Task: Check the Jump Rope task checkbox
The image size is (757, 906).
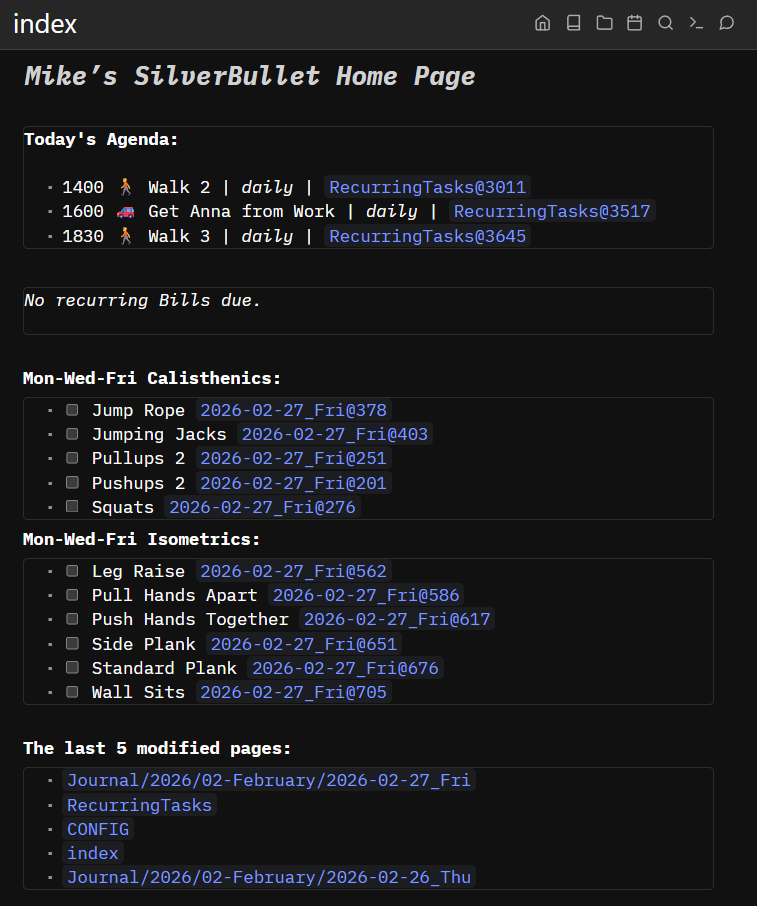Action: point(73,410)
